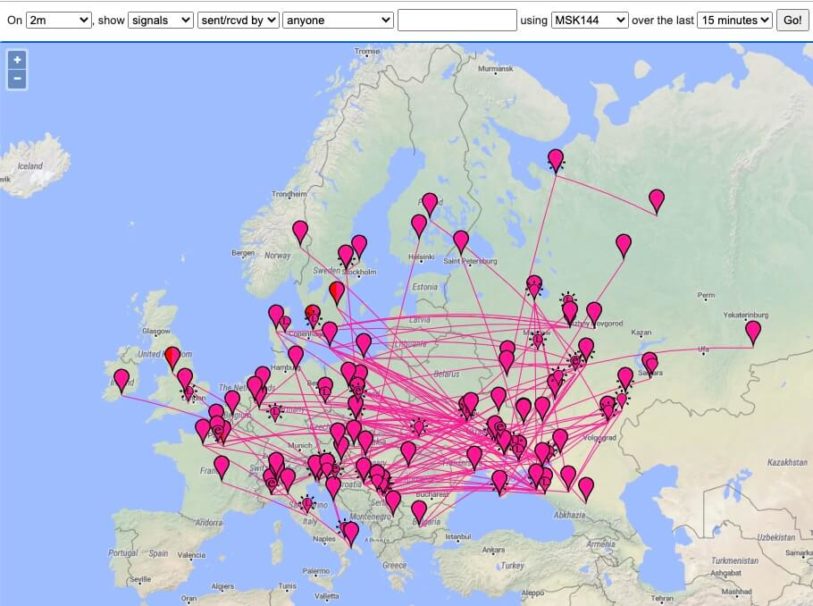Click the marker in Norway north of Bergen
813x606 pixels.
click(300, 231)
